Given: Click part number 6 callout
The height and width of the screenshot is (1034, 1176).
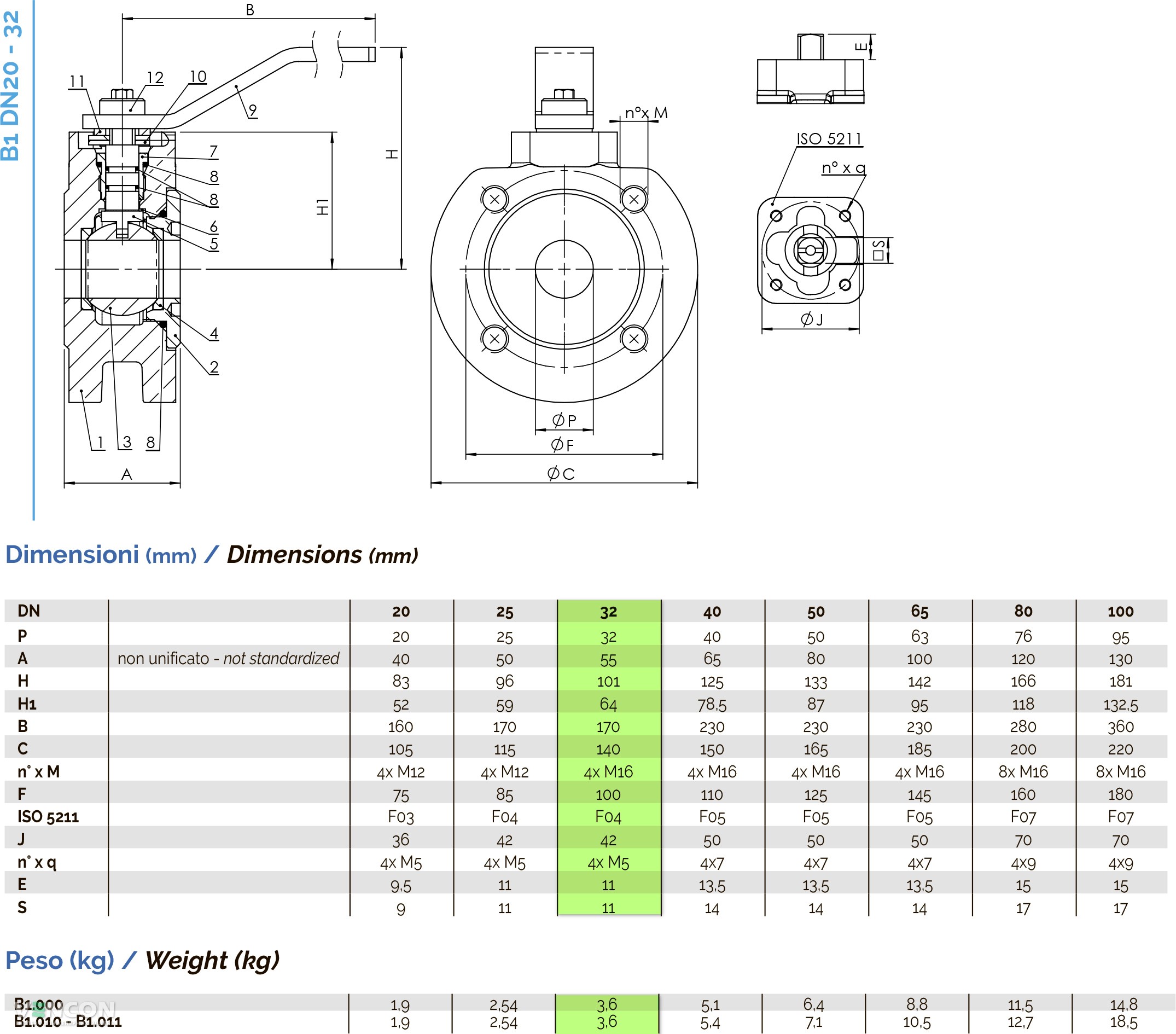Looking at the screenshot, I should coord(213,225).
